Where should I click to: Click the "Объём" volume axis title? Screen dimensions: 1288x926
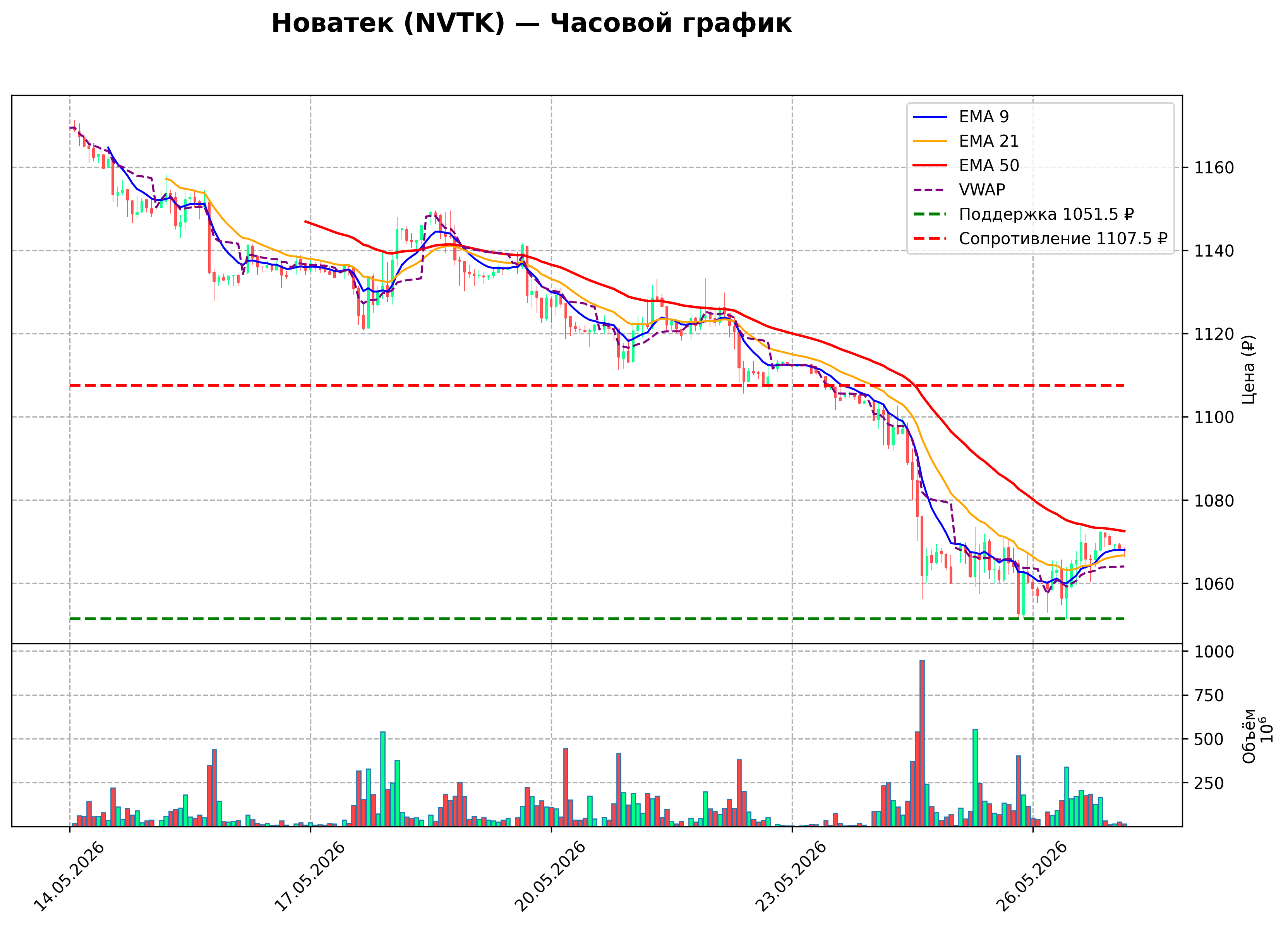[1249, 736]
